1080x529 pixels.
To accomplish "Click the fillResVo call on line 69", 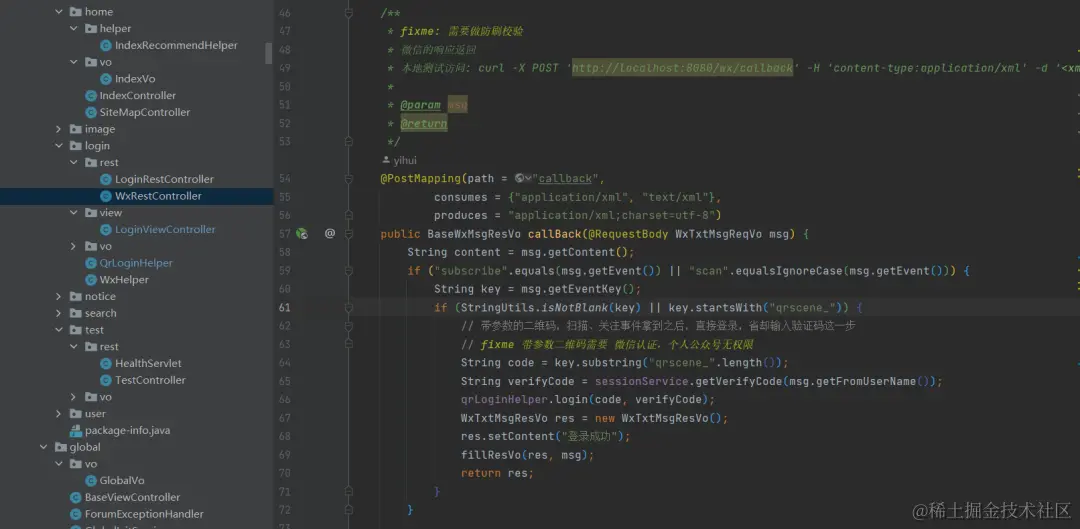I will 491,455.
